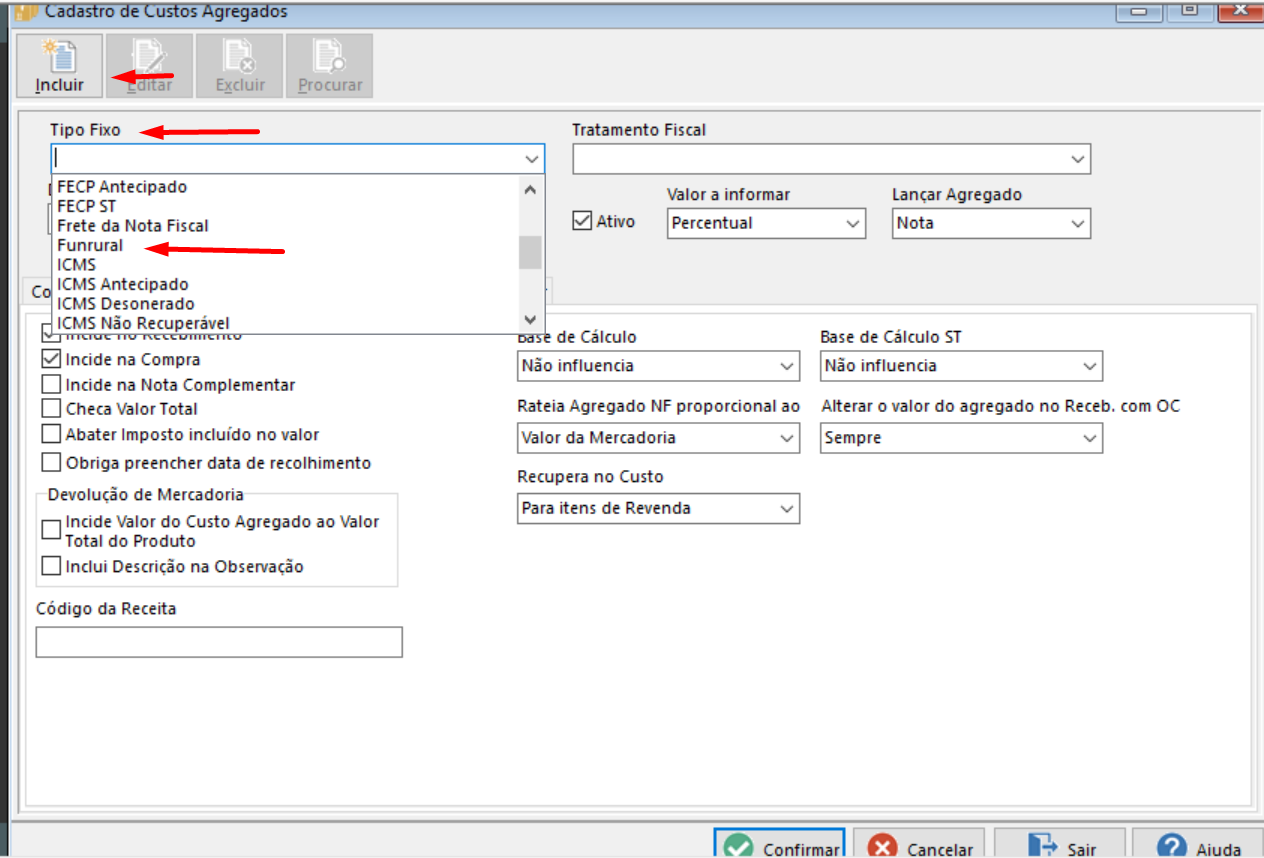This screenshot has height=858, width=1264.
Task: Click the window icon in the title bar
Action: tap(27, 12)
